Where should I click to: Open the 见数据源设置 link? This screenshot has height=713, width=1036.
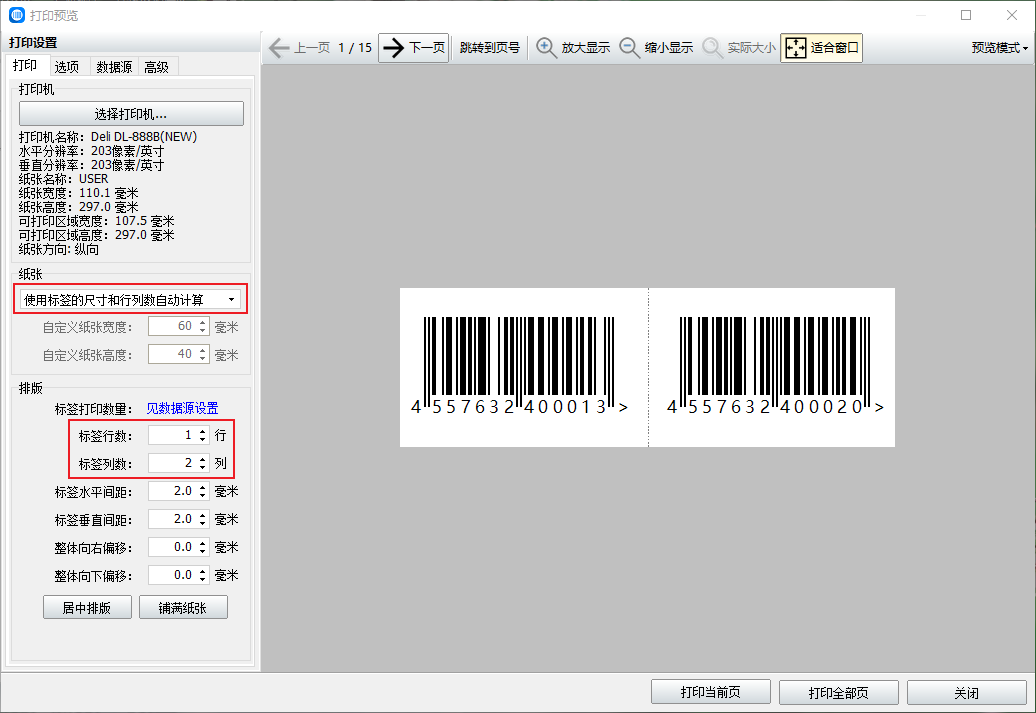182,408
